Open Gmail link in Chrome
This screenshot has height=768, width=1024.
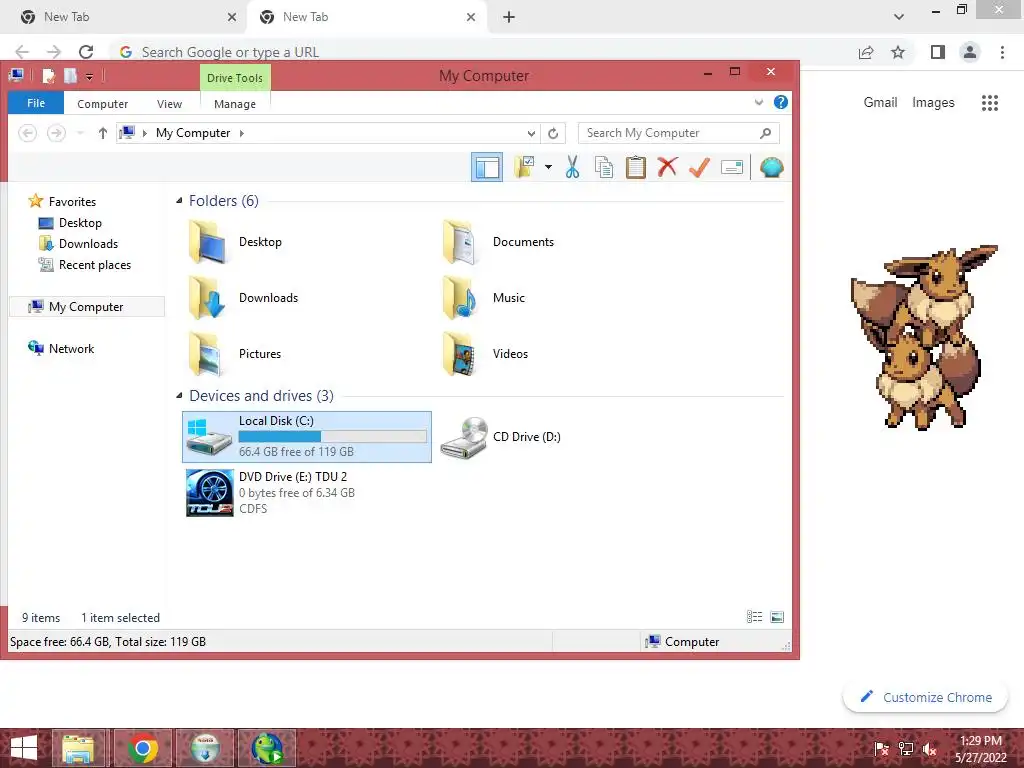pyautogui.click(x=880, y=103)
